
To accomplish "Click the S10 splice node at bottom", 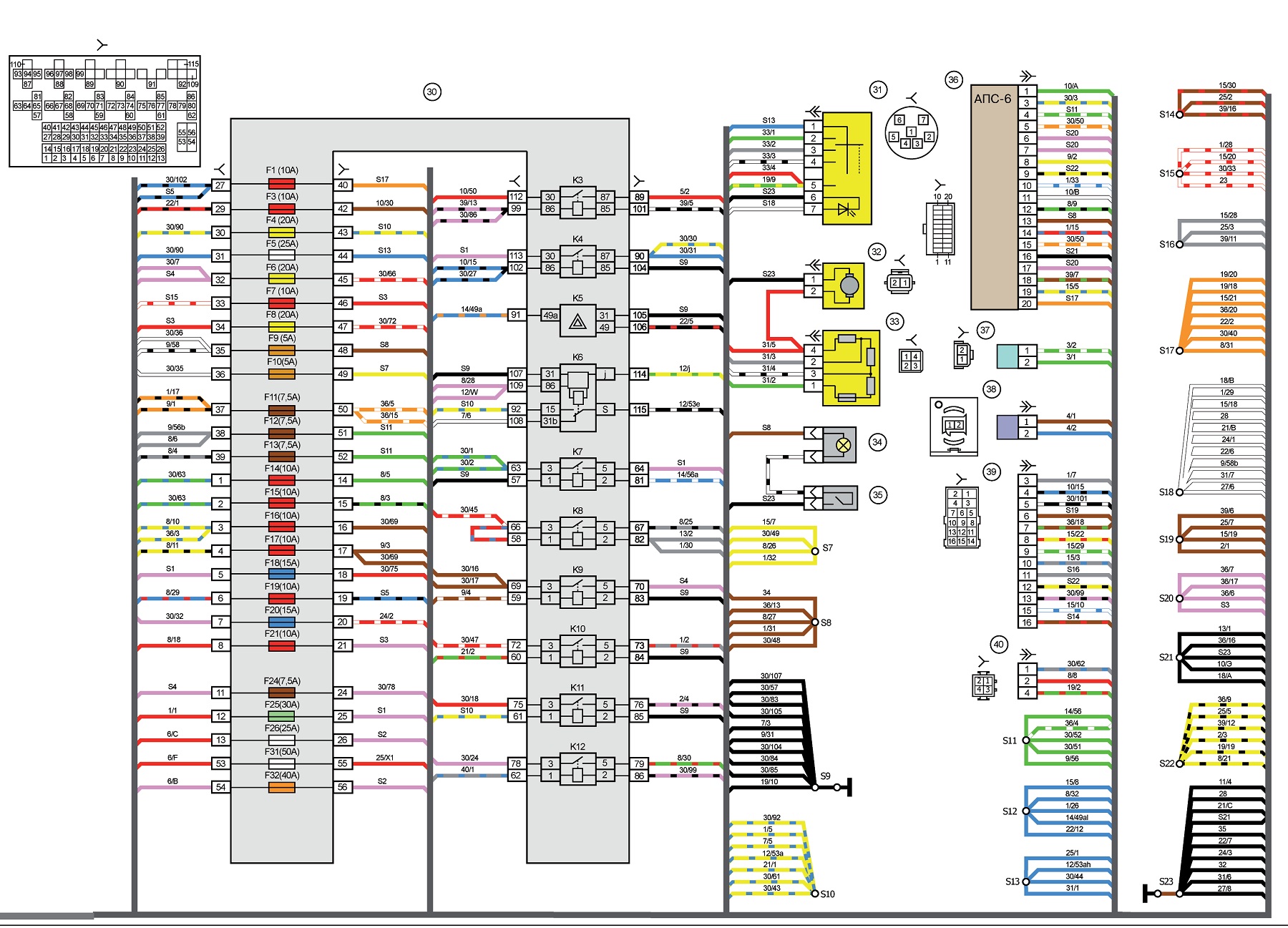I will (815, 894).
